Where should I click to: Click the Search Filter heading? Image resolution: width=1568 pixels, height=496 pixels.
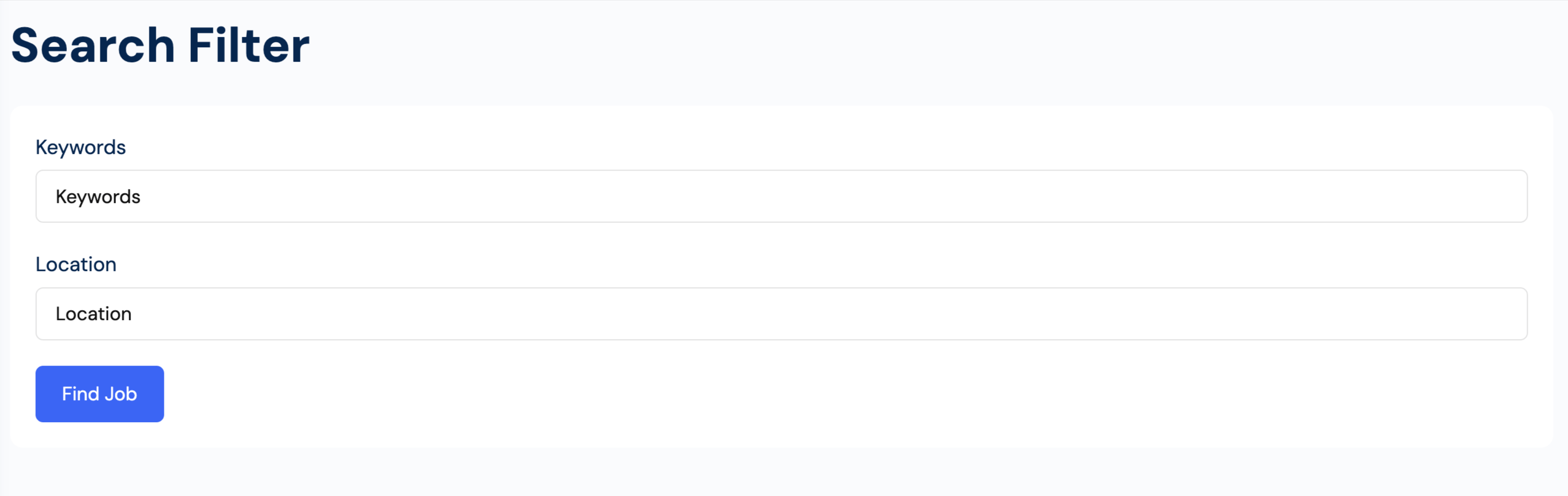click(160, 45)
